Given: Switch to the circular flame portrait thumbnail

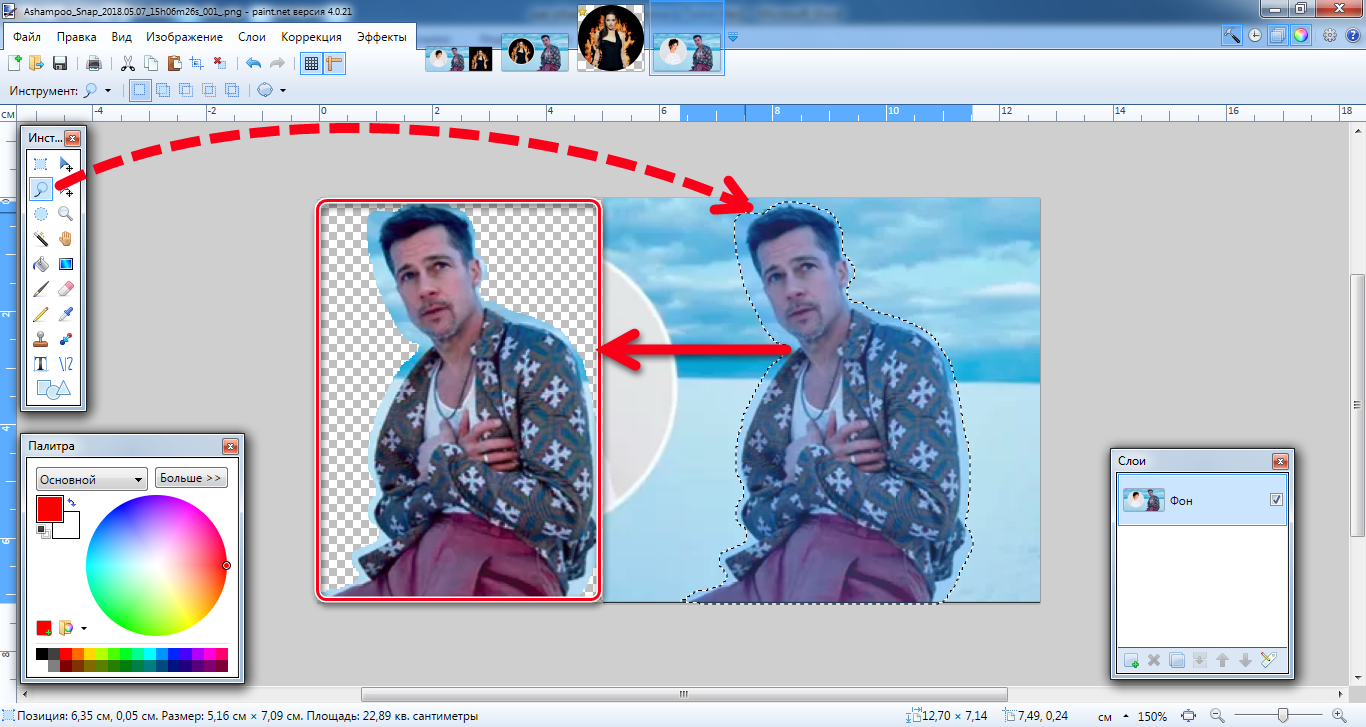Looking at the screenshot, I should (610, 38).
